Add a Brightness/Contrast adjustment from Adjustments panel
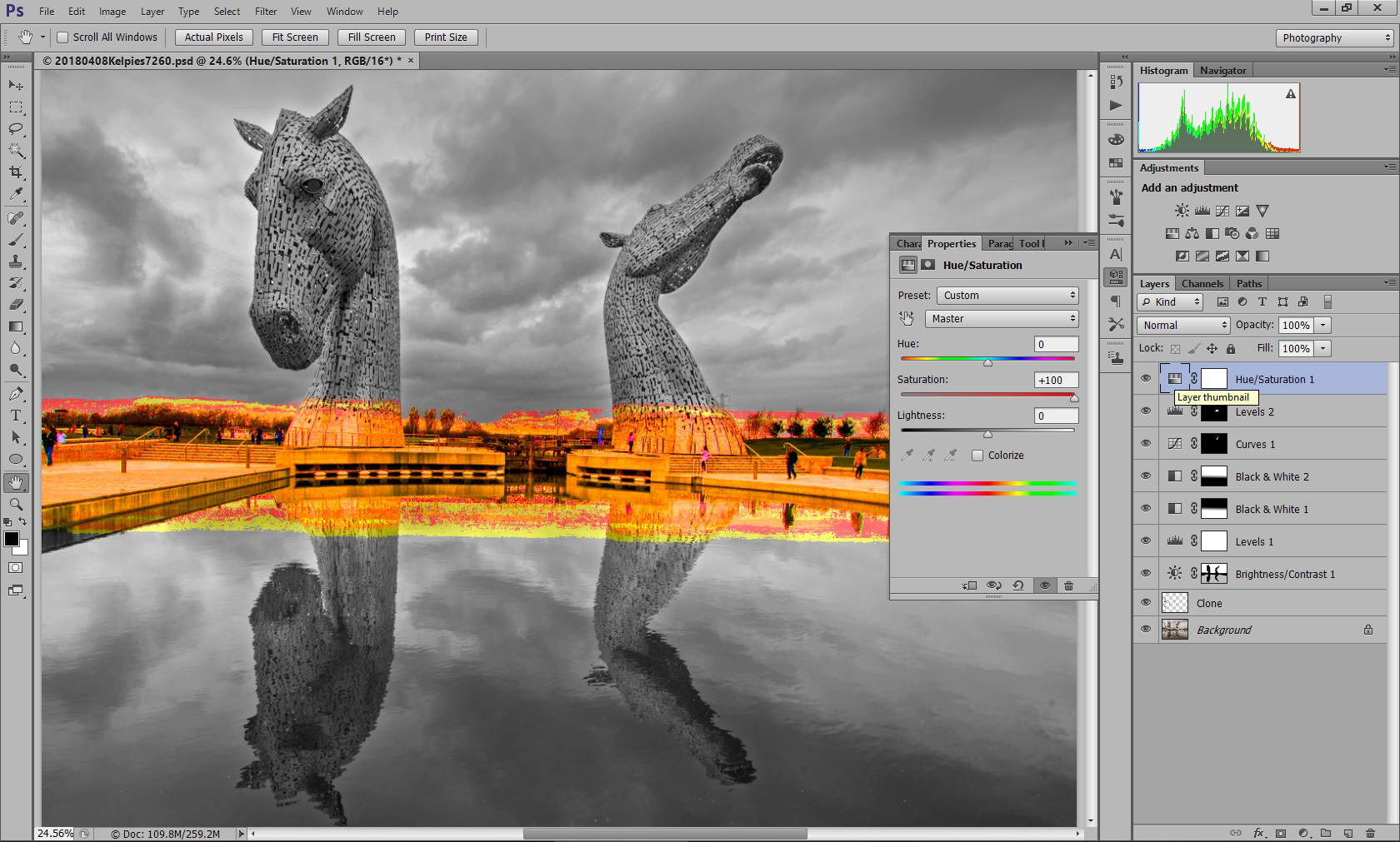 click(1182, 212)
